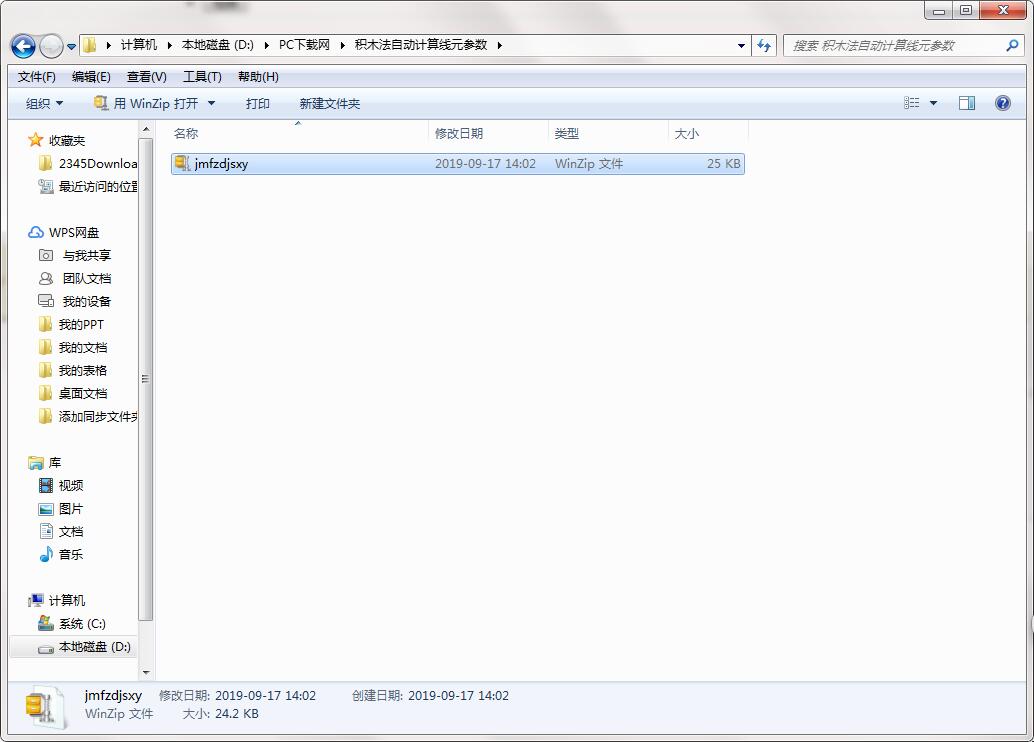Open the 帮助(H) menu
Viewport: 1034px width, 742px height.
click(x=258, y=77)
